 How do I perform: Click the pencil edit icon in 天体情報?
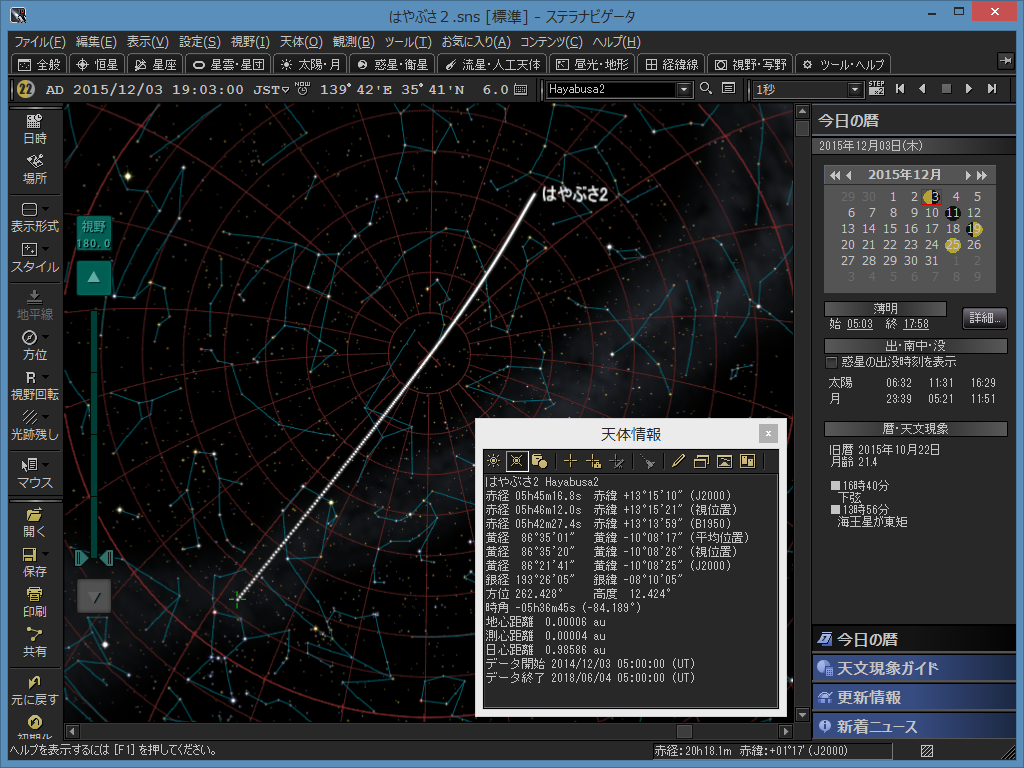point(678,461)
